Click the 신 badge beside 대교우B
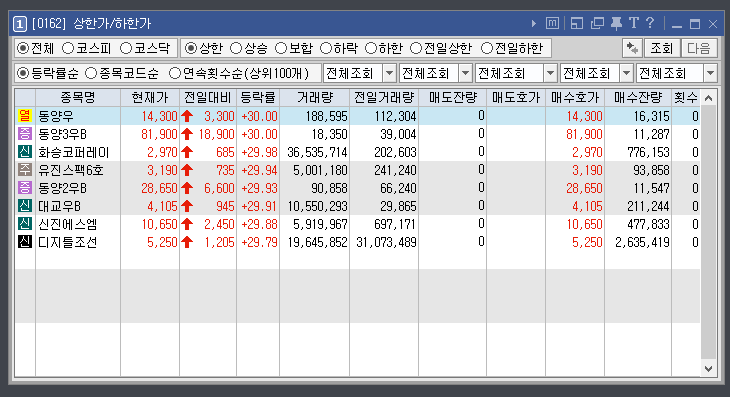 pyautogui.click(x=25, y=206)
